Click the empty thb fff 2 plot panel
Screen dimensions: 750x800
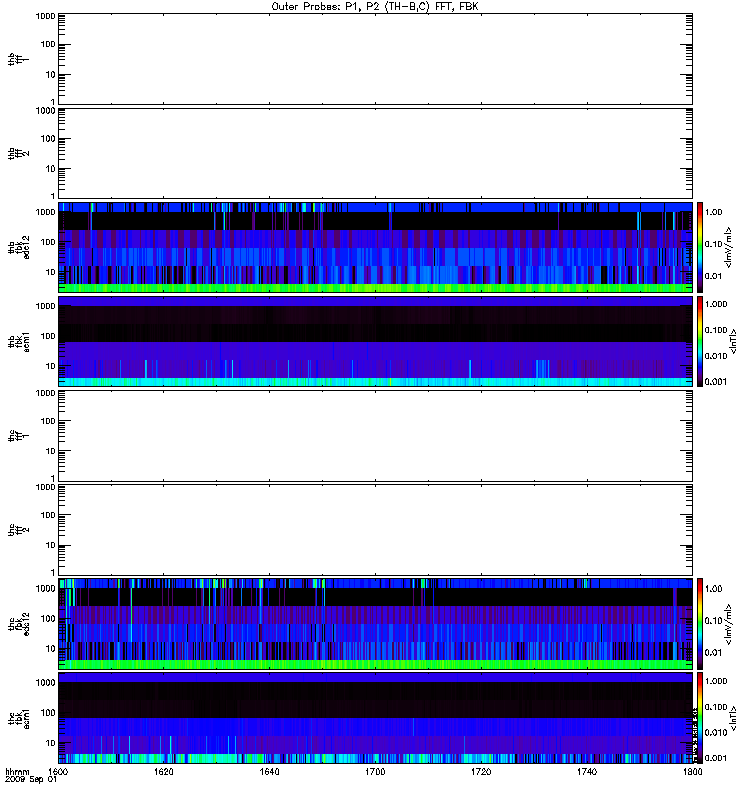[375, 153]
